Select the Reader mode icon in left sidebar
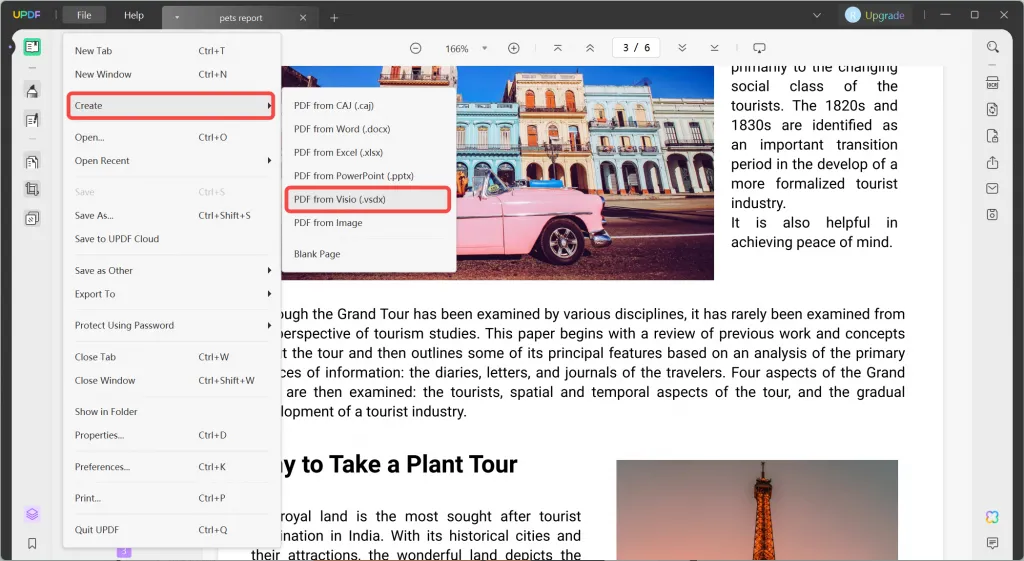The width and height of the screenshot is (1024, 561). tap(33, 47)
